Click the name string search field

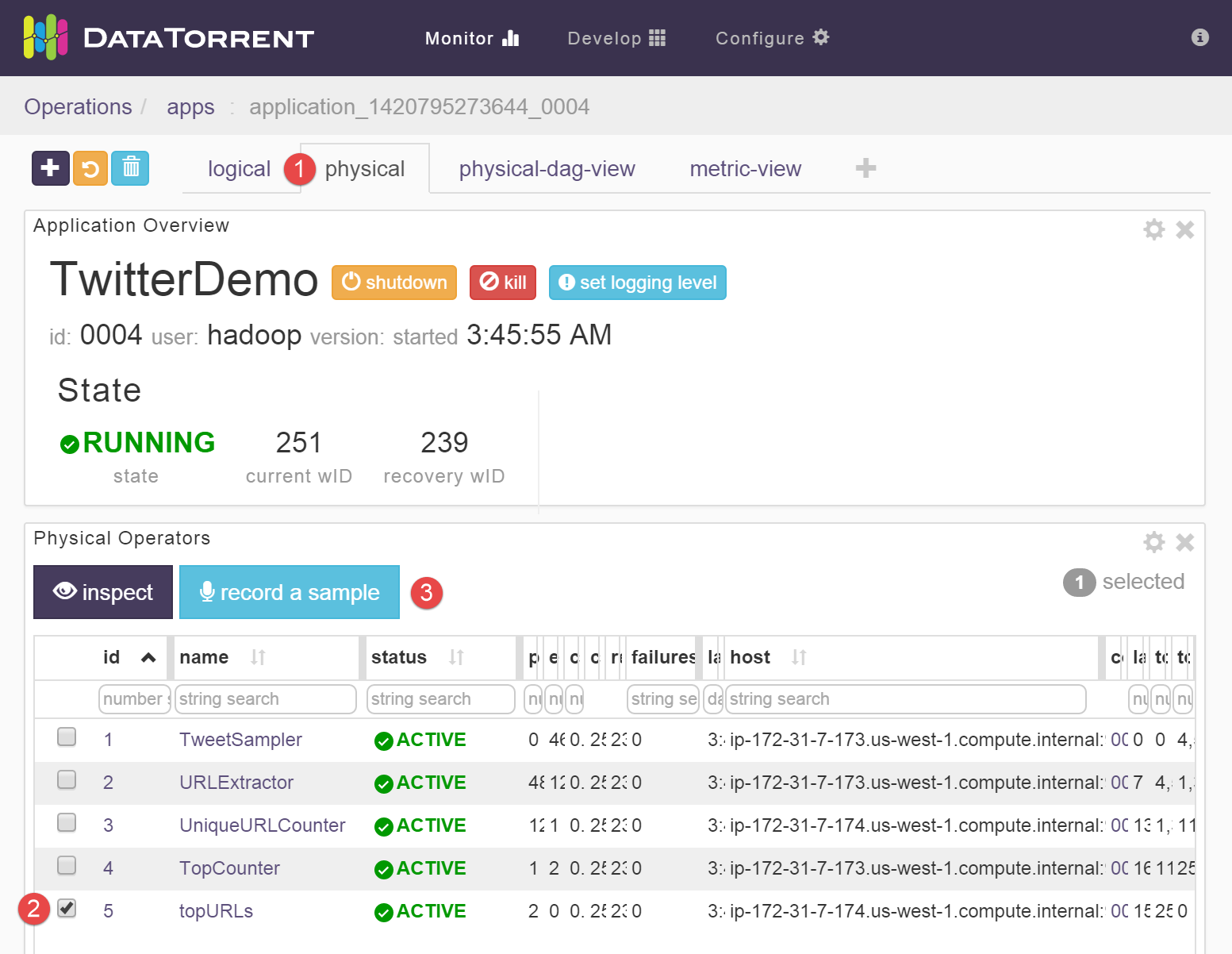click(266, 699)
